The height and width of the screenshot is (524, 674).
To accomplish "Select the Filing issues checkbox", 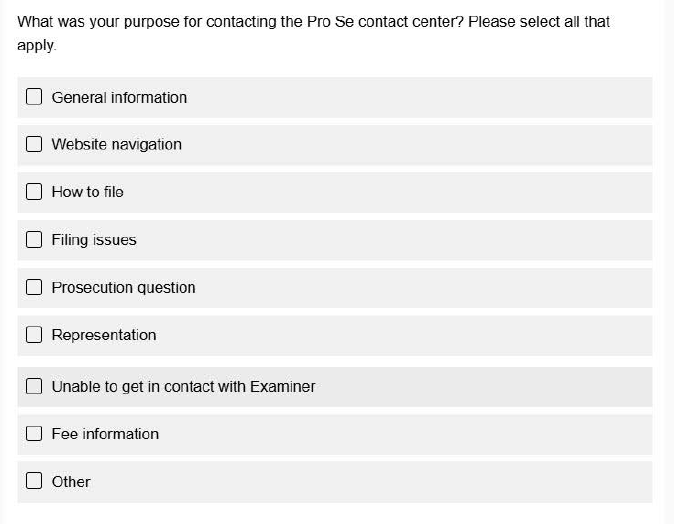I will (34, 240).
